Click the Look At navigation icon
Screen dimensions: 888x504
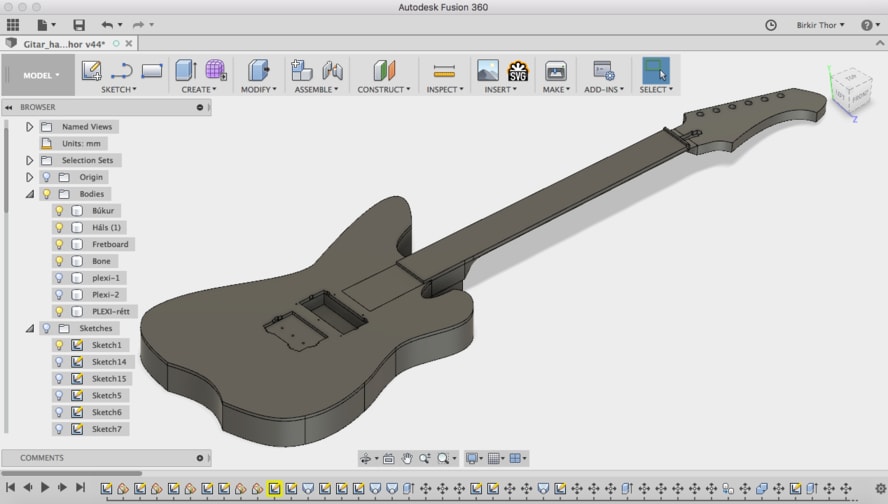[388, 458]
